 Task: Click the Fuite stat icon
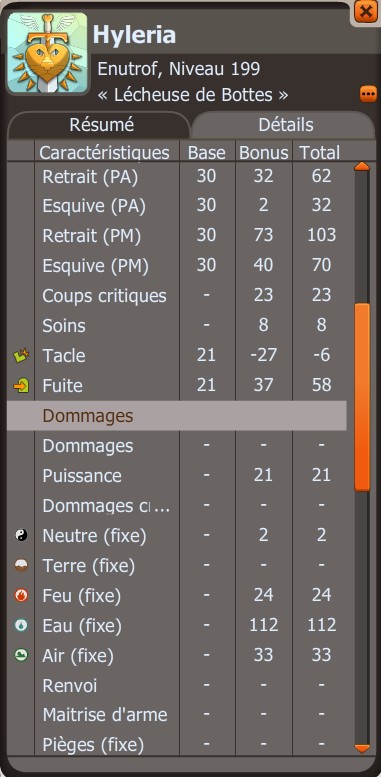[21, 386]
